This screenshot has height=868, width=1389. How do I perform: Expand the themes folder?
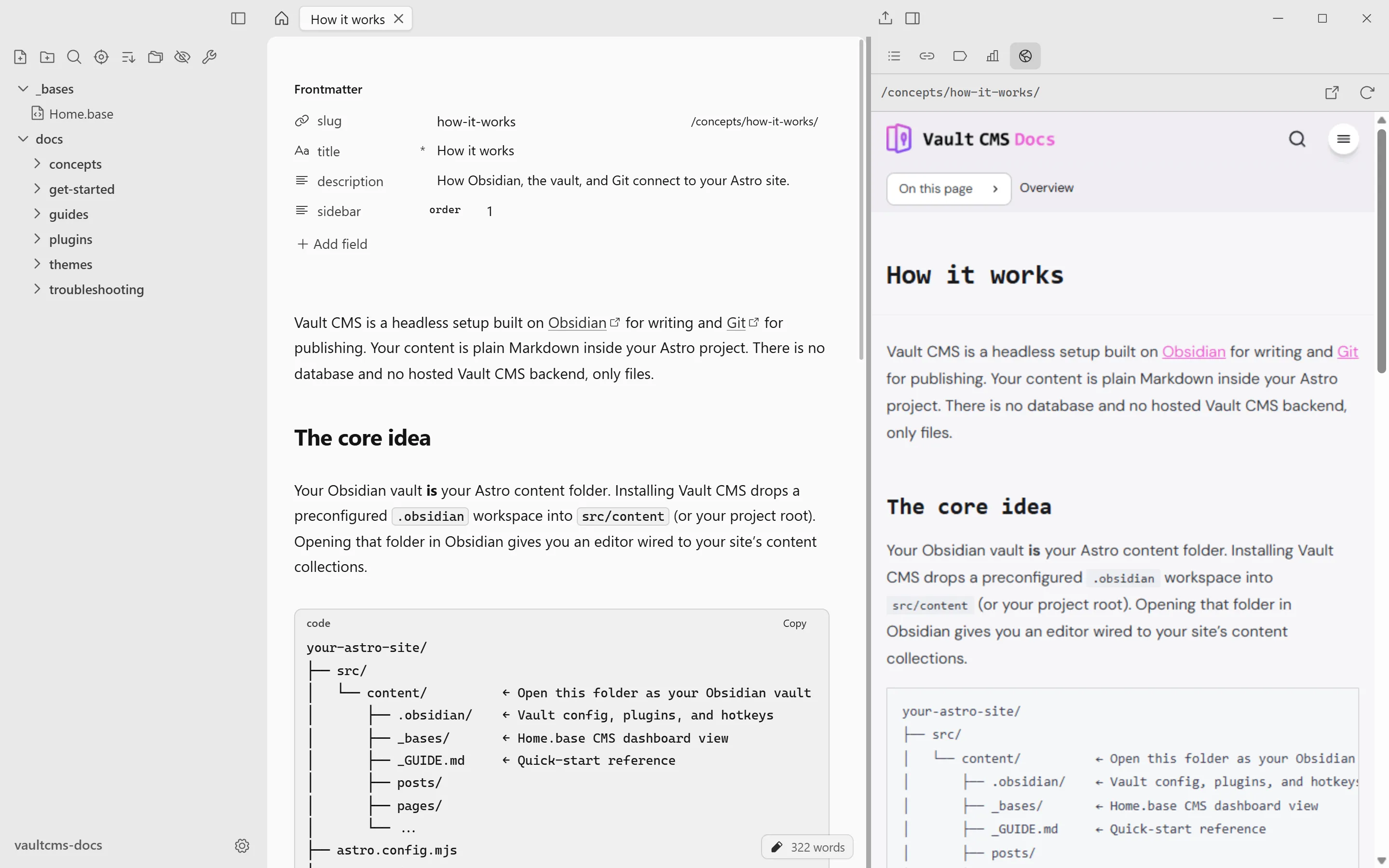click(x=37, y=263)
